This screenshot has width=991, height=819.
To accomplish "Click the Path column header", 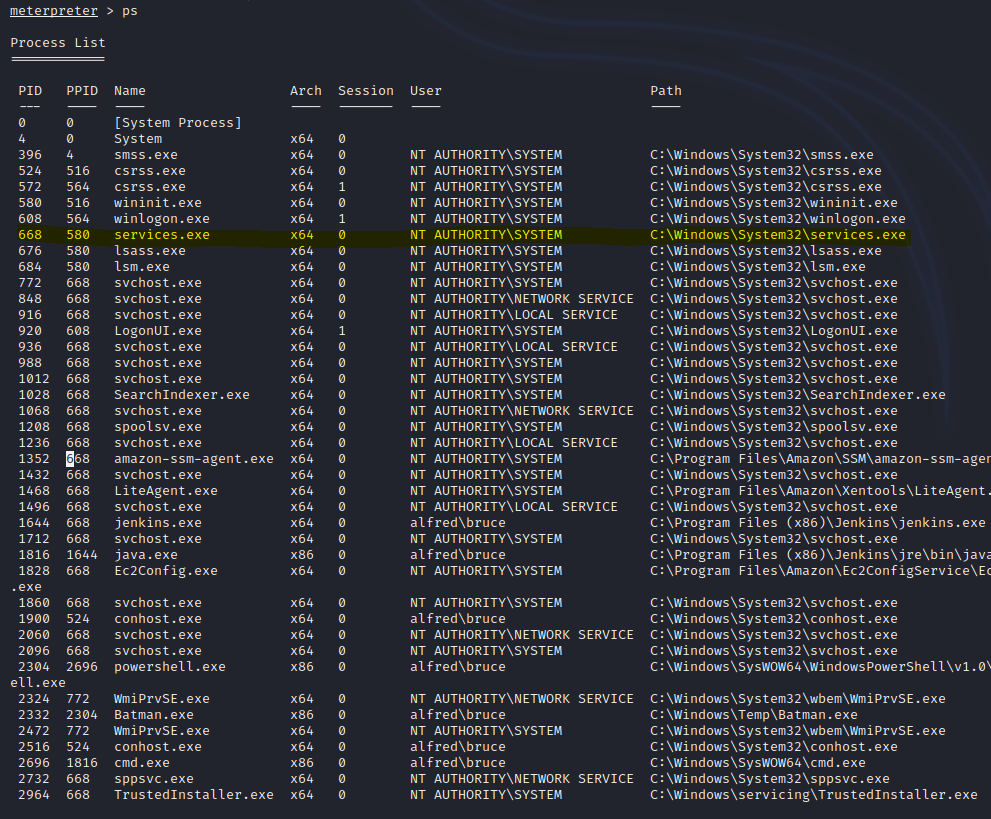I will (666, 91).
